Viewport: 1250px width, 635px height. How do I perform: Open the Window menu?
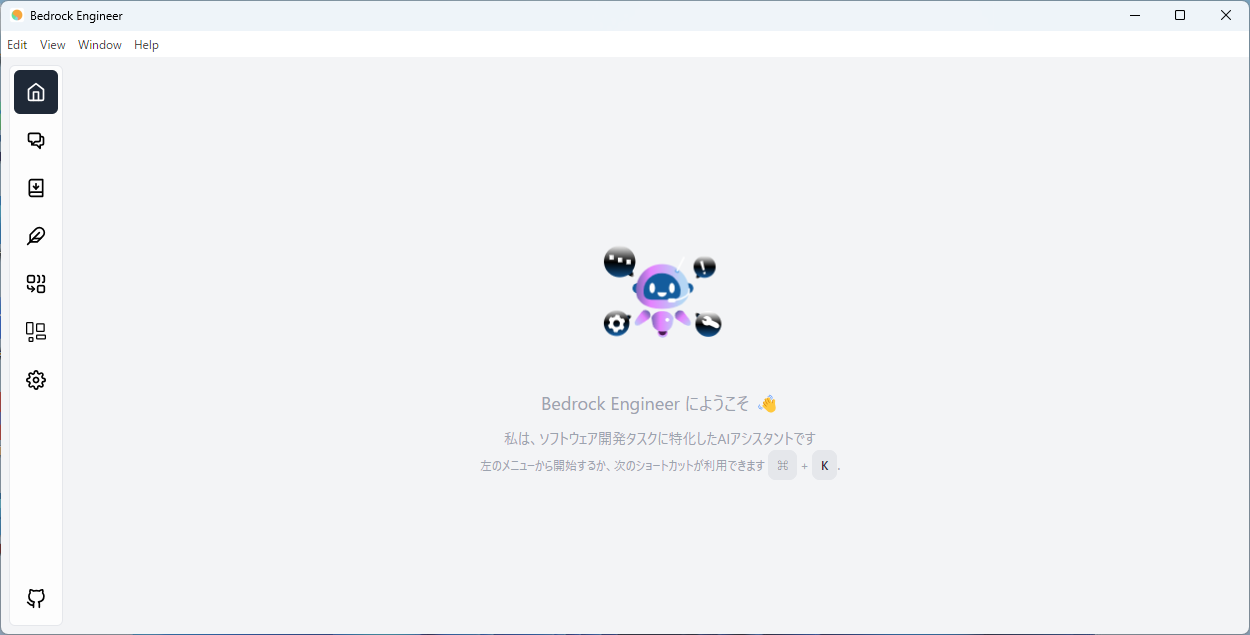pyautogui.click(x=100, y=45)
